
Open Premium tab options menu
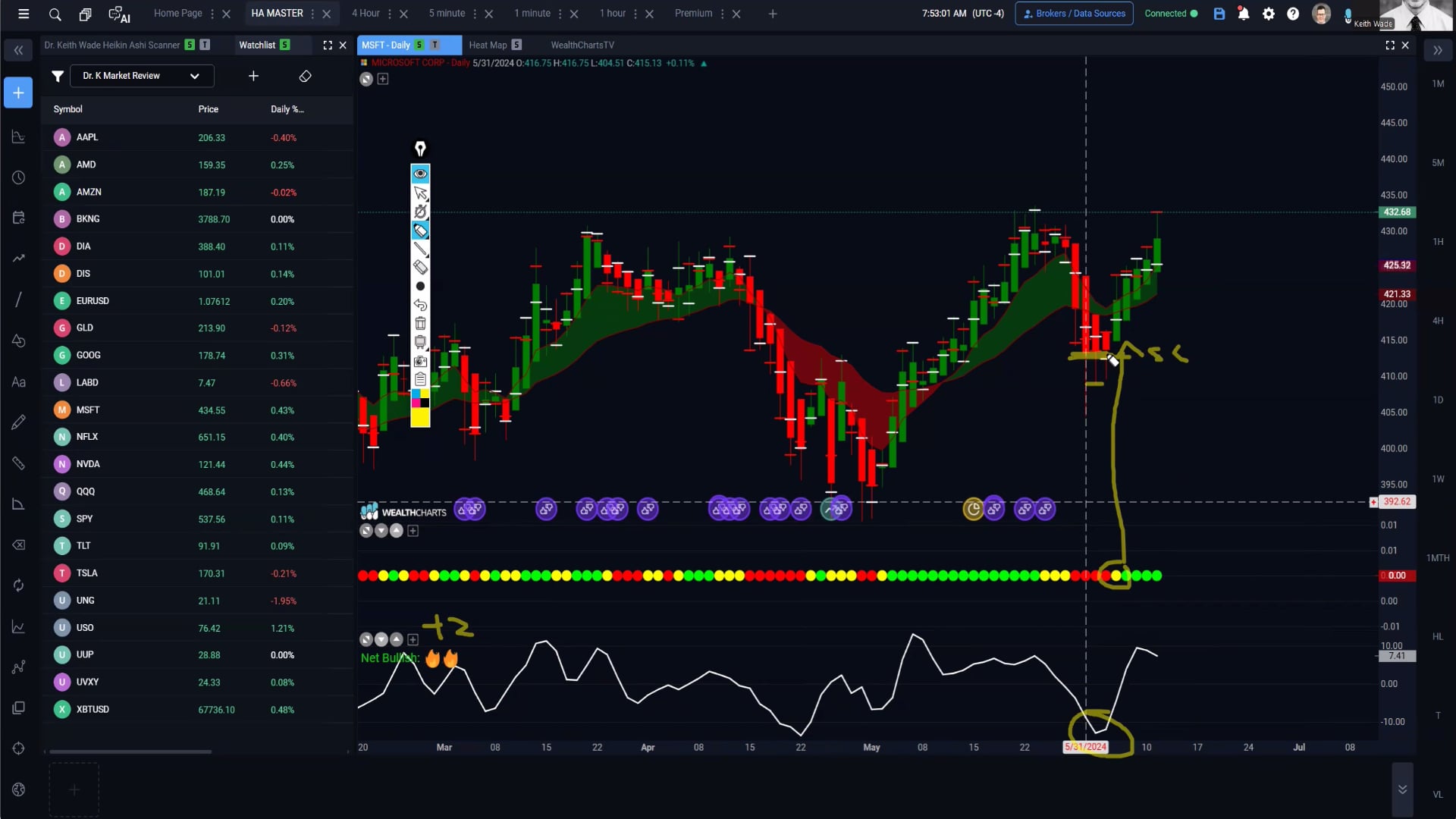tap(723, 14)
